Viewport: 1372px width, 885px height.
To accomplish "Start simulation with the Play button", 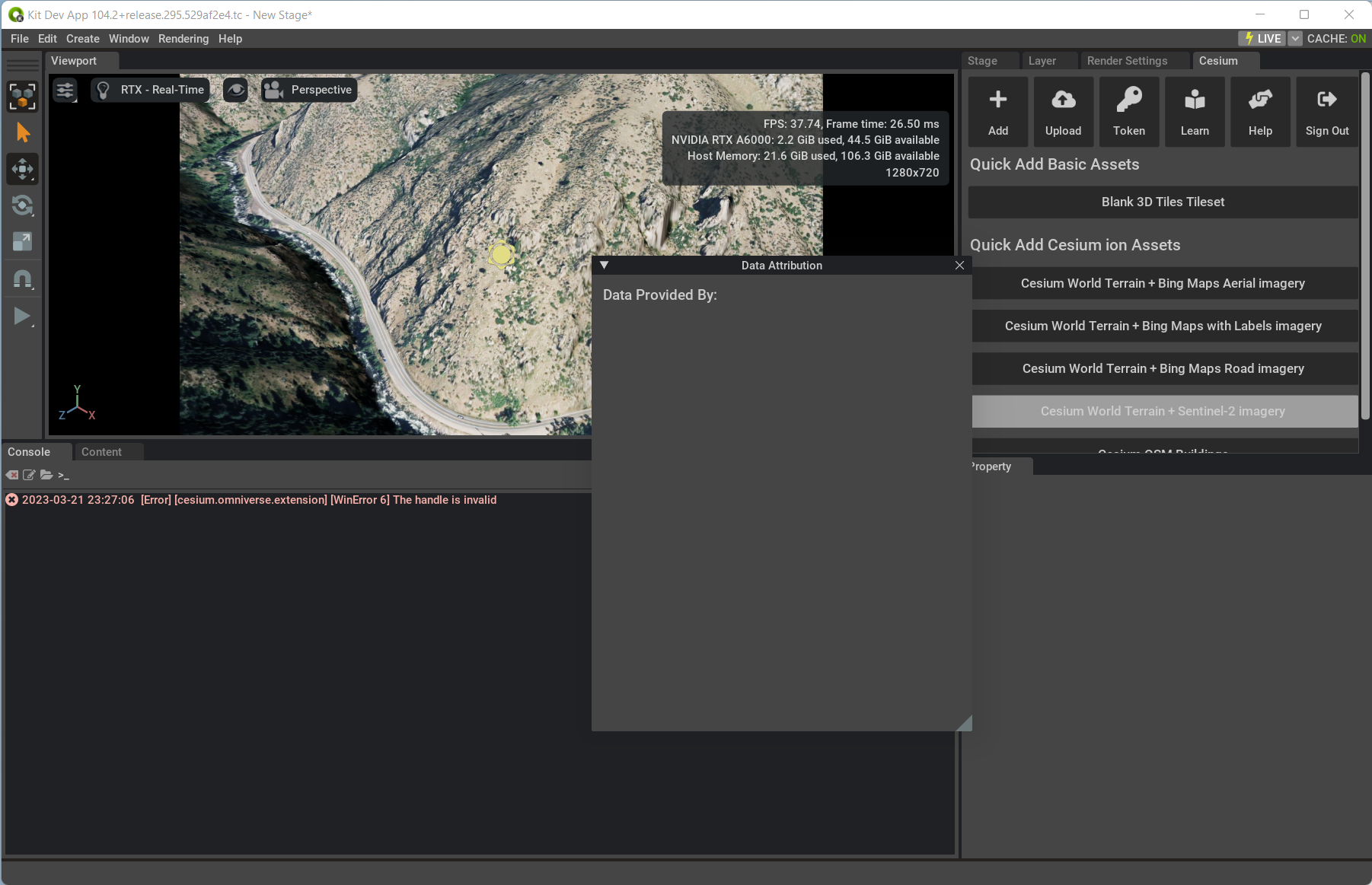I will point(23,317).
